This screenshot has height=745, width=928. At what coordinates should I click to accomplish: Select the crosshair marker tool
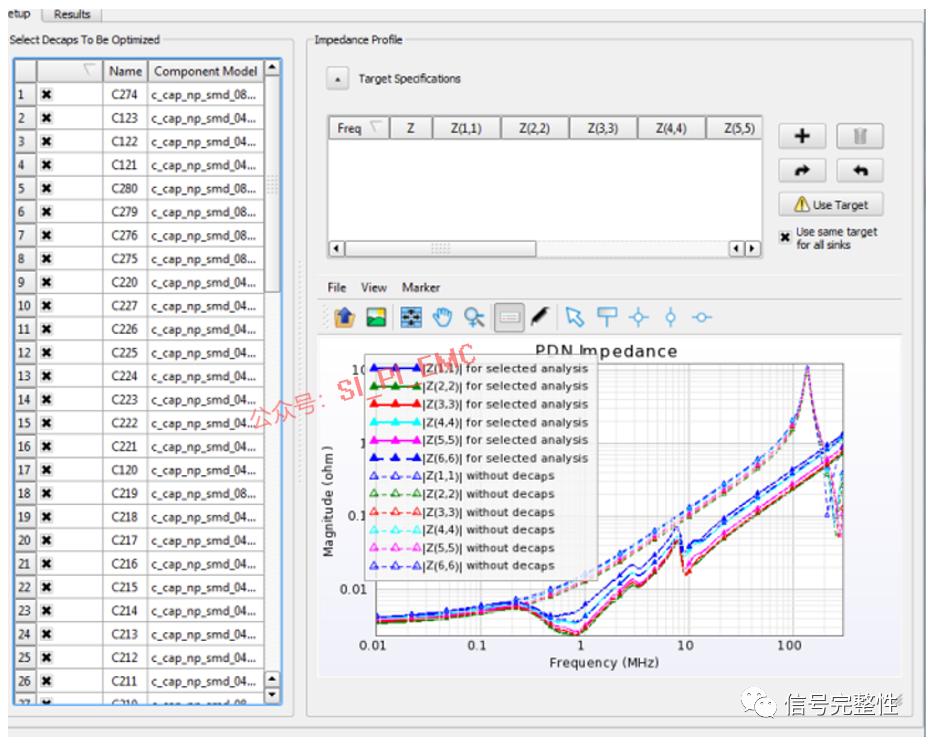coord(637,317)
